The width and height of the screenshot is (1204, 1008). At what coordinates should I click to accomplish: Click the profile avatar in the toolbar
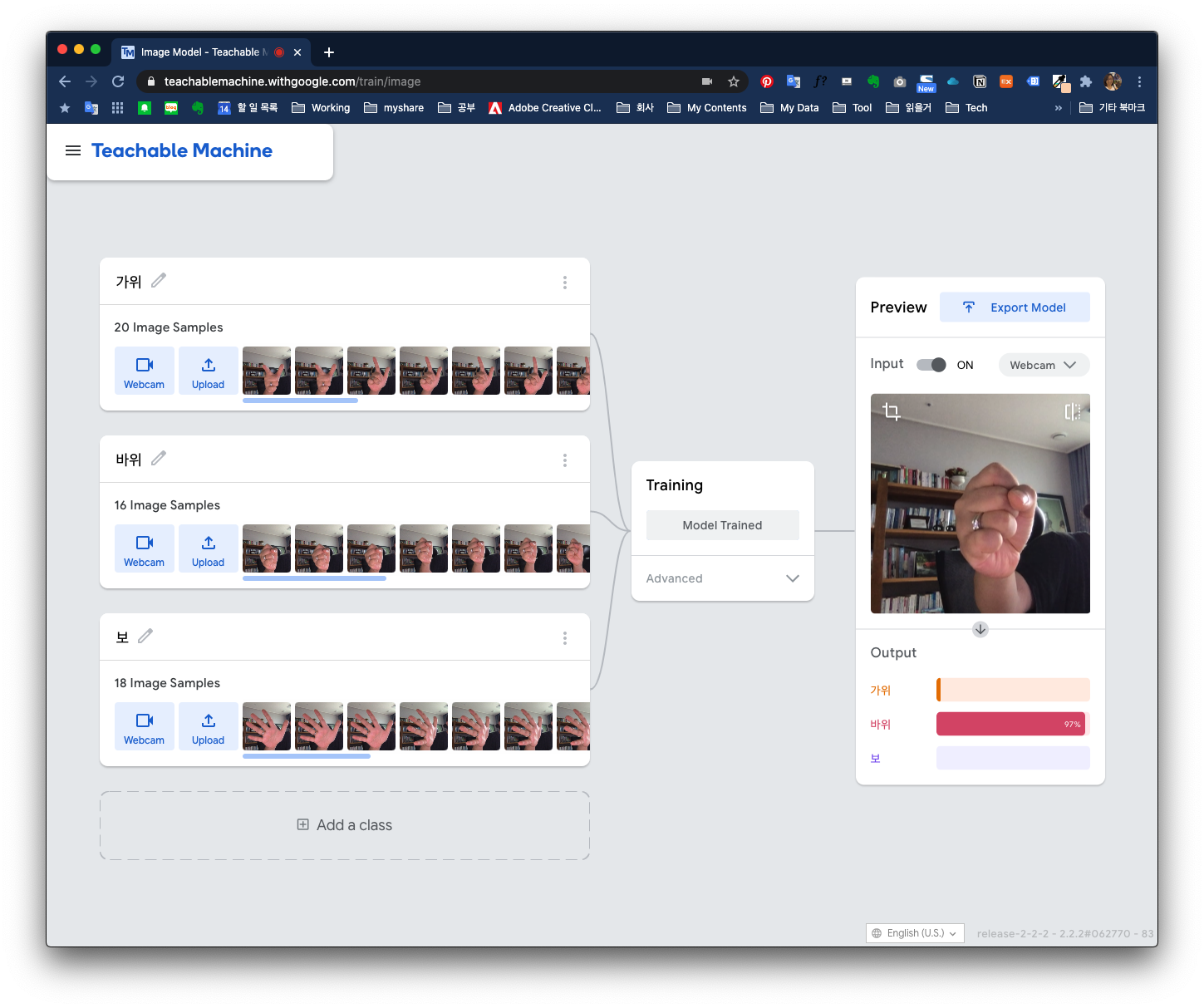coord(1113,81)
